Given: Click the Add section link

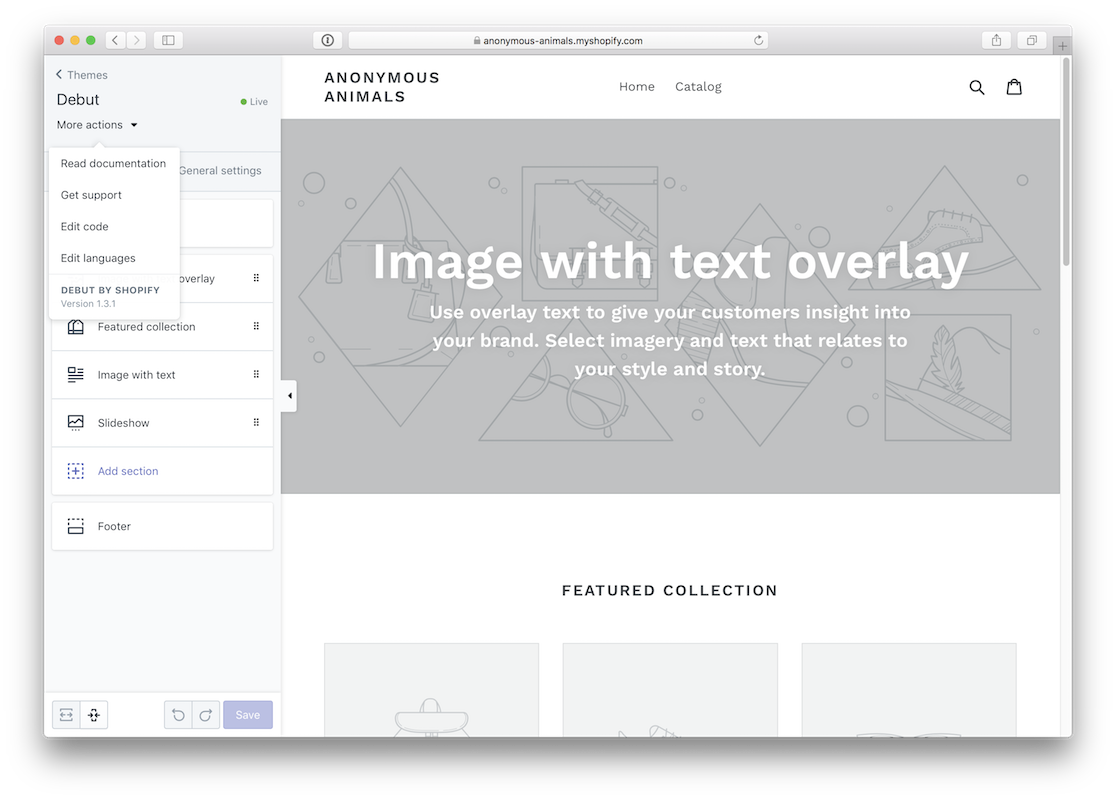Looking at the screenshot, I should (x=128, y=470).
